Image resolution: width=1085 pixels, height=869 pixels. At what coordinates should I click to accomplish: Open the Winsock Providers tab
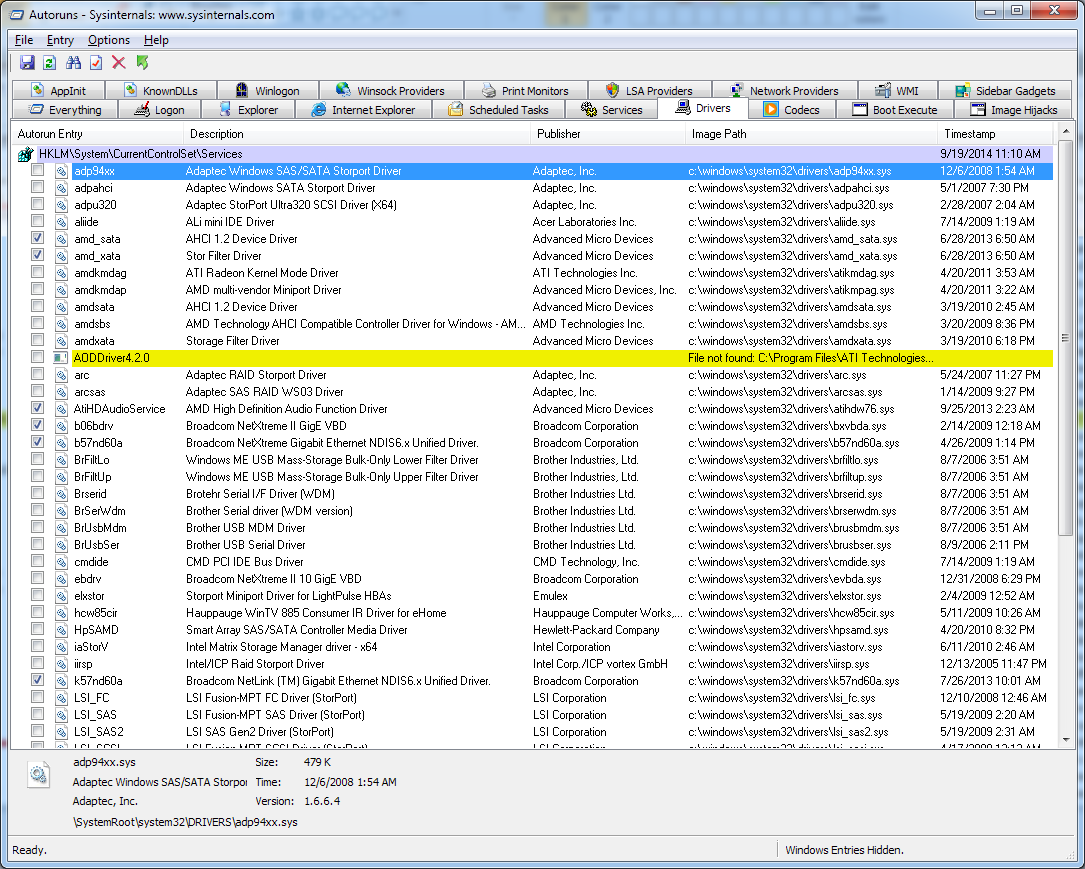[391, 91]
